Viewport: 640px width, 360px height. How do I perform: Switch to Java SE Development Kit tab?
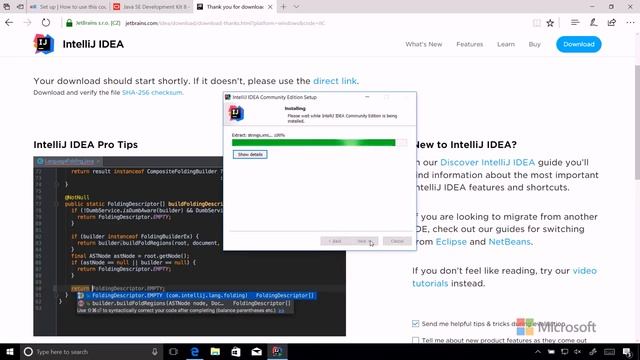pos(151,7)
